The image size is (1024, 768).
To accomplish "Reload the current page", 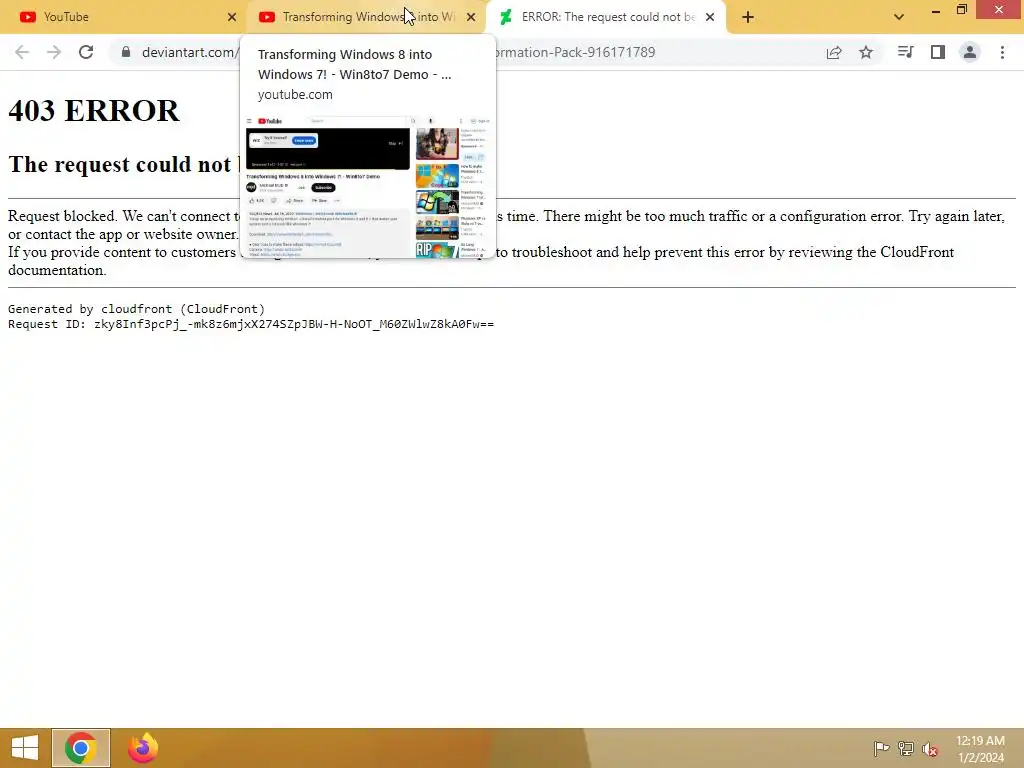I will [x=86, y=52].
